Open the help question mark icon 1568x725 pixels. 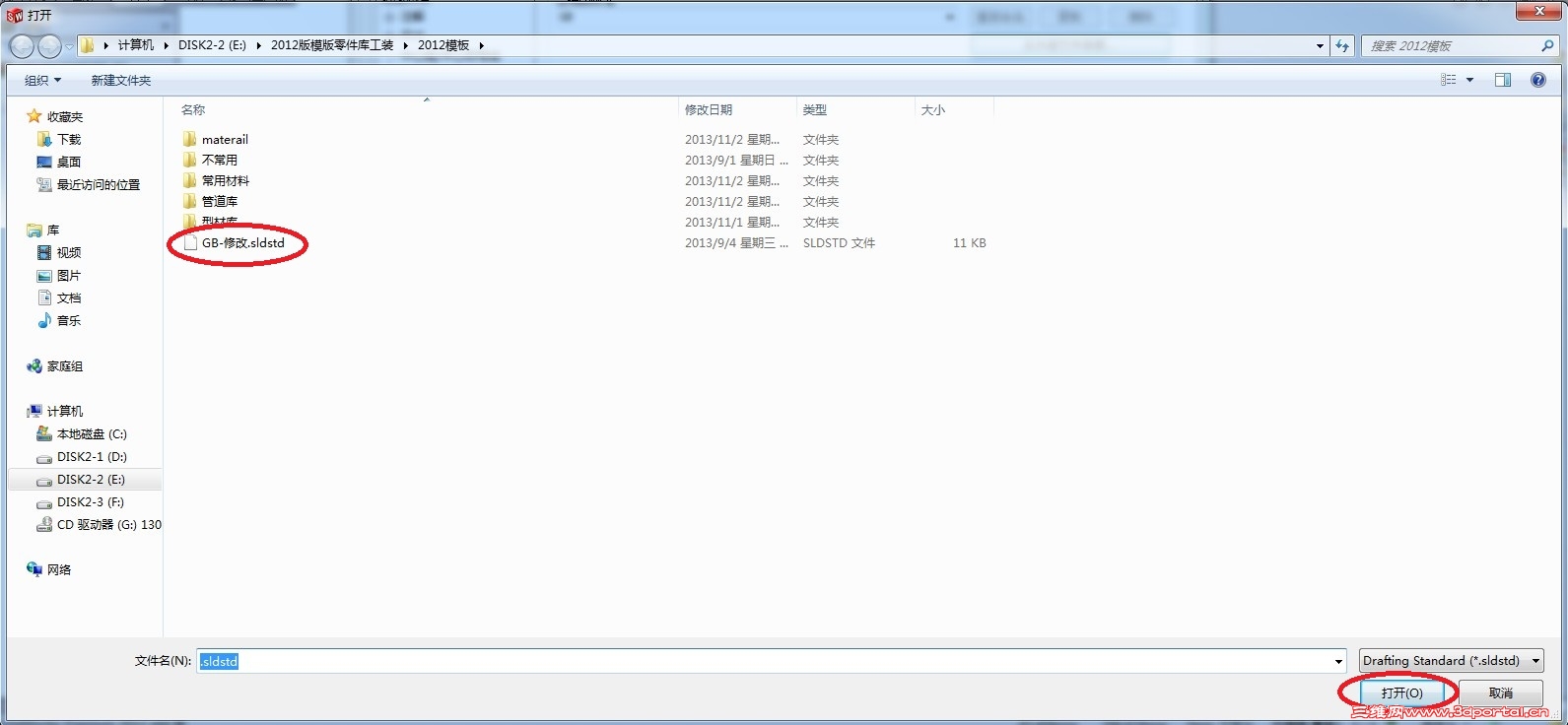(1538, 80)
